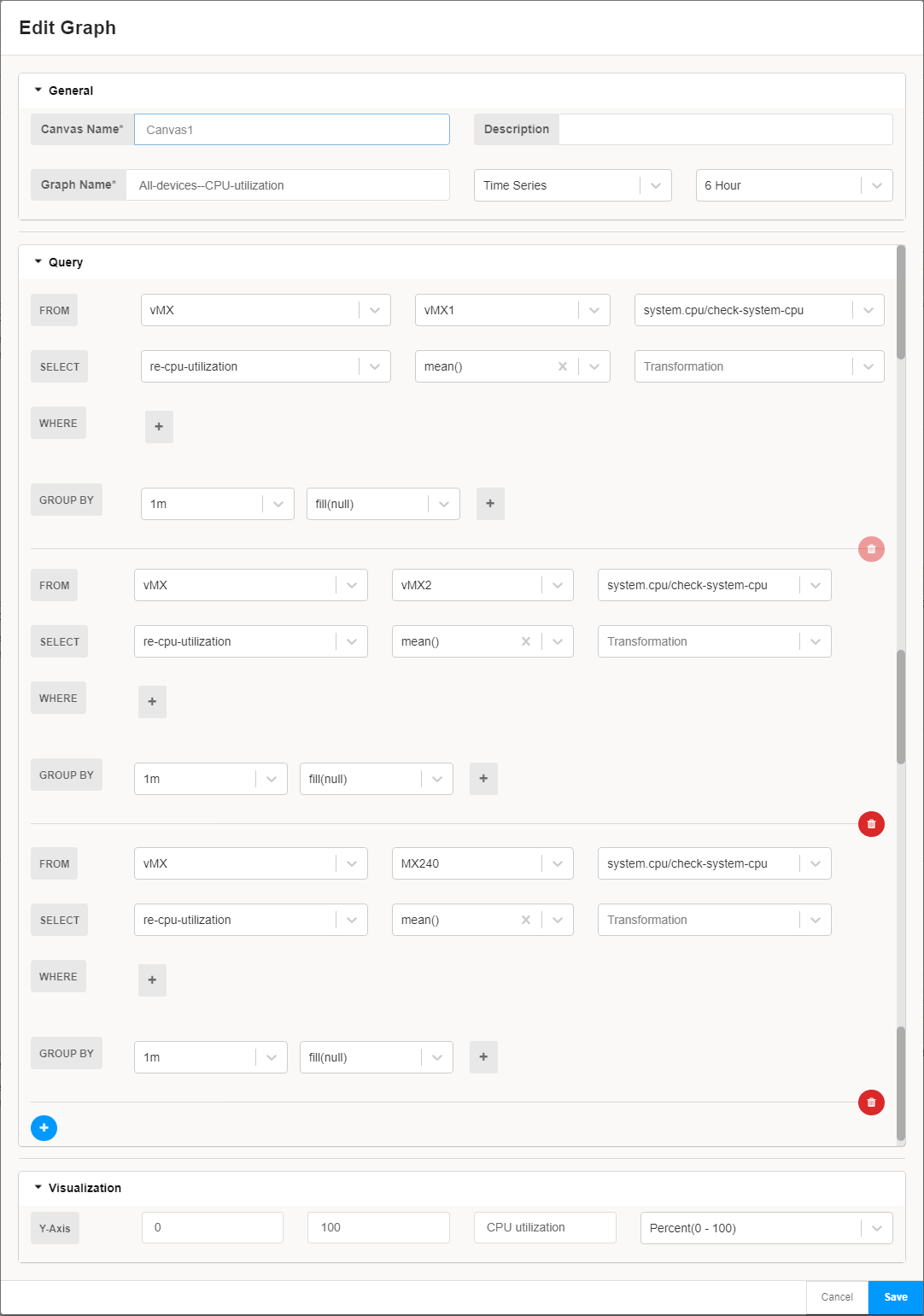Open the vMX device group dropdown in the first query
The height and width of the screenshot is (1316, 924).
[266, 310]
